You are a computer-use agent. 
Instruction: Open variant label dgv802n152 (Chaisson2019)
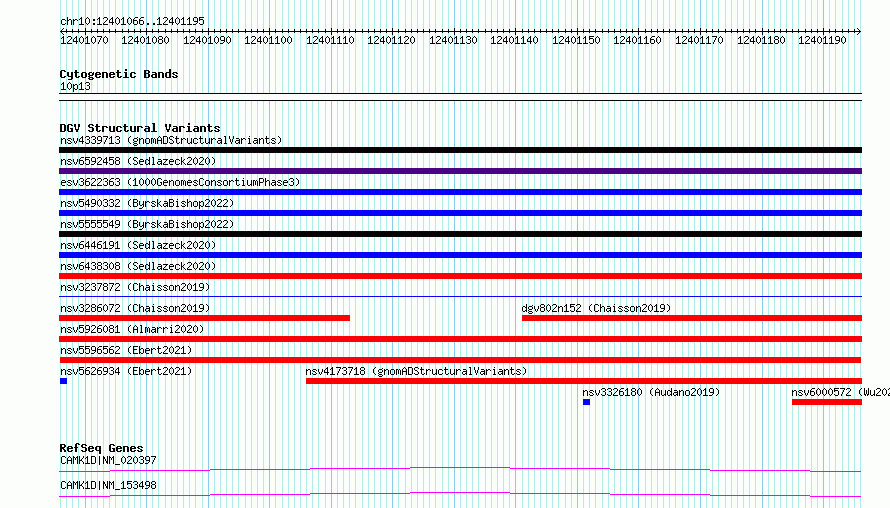pos(596,308)
